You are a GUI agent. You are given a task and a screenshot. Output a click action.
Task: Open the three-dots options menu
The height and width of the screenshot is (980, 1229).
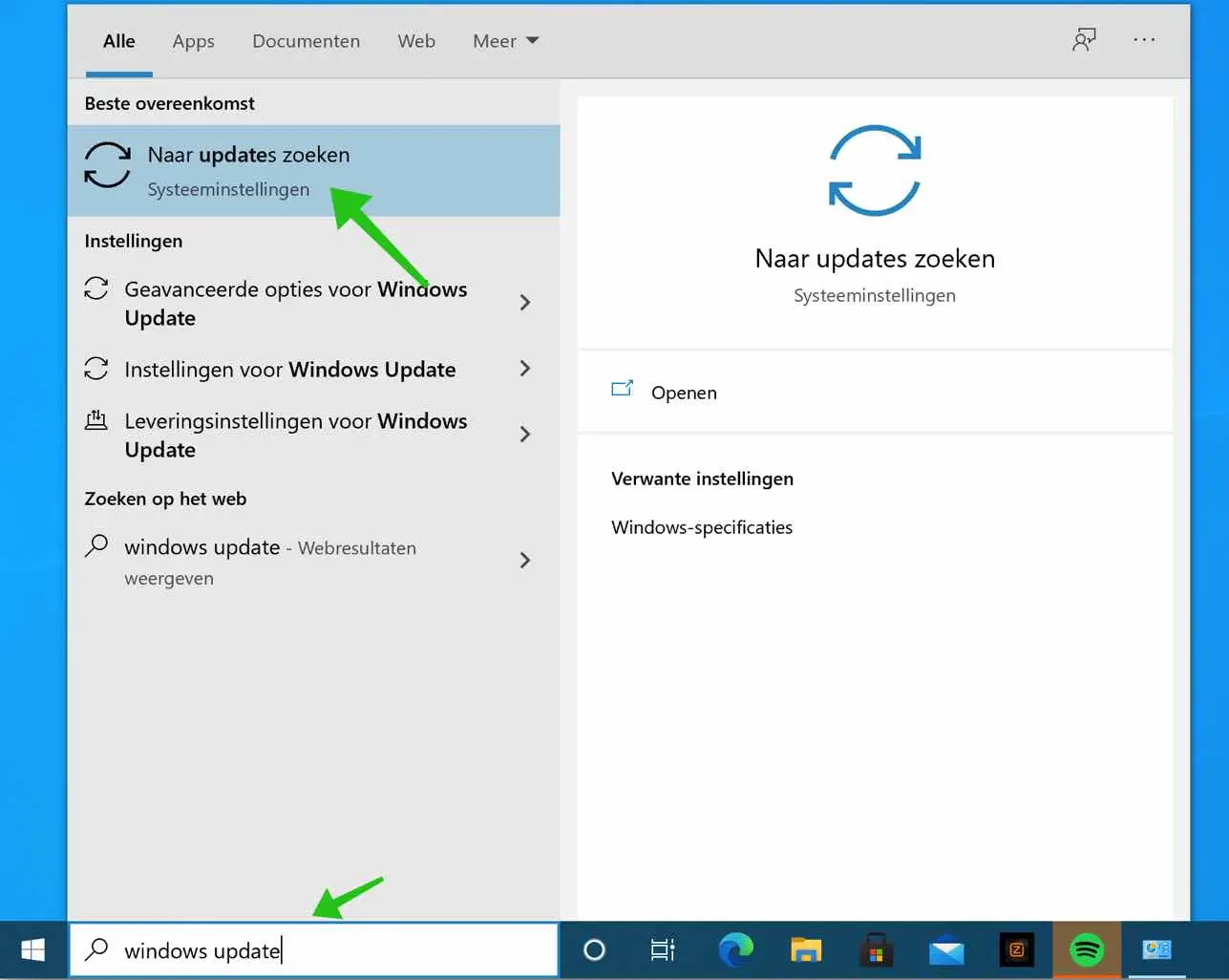click(x=1144, y=40)
